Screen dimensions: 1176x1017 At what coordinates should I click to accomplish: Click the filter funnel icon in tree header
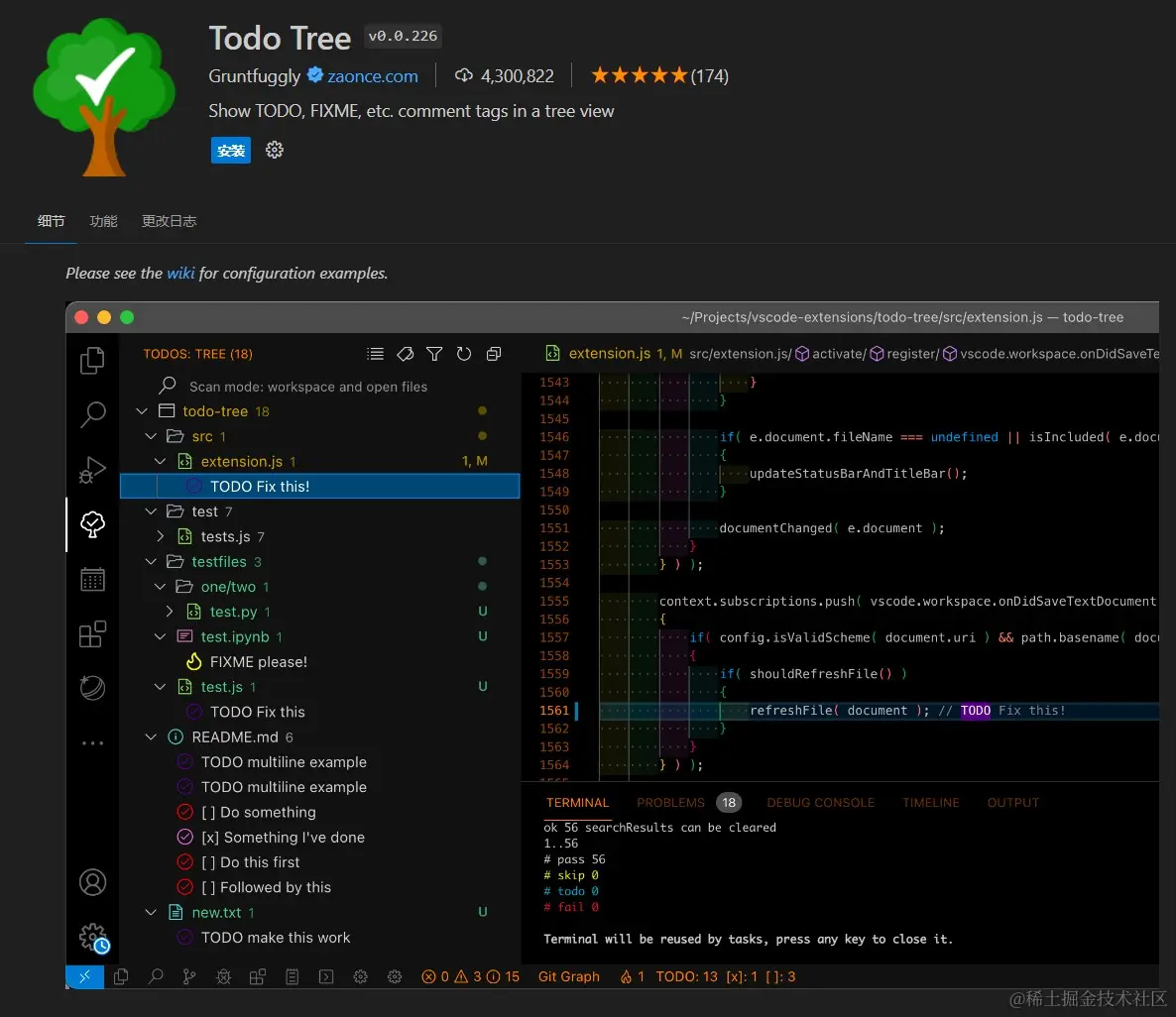(x=434, y=353)
